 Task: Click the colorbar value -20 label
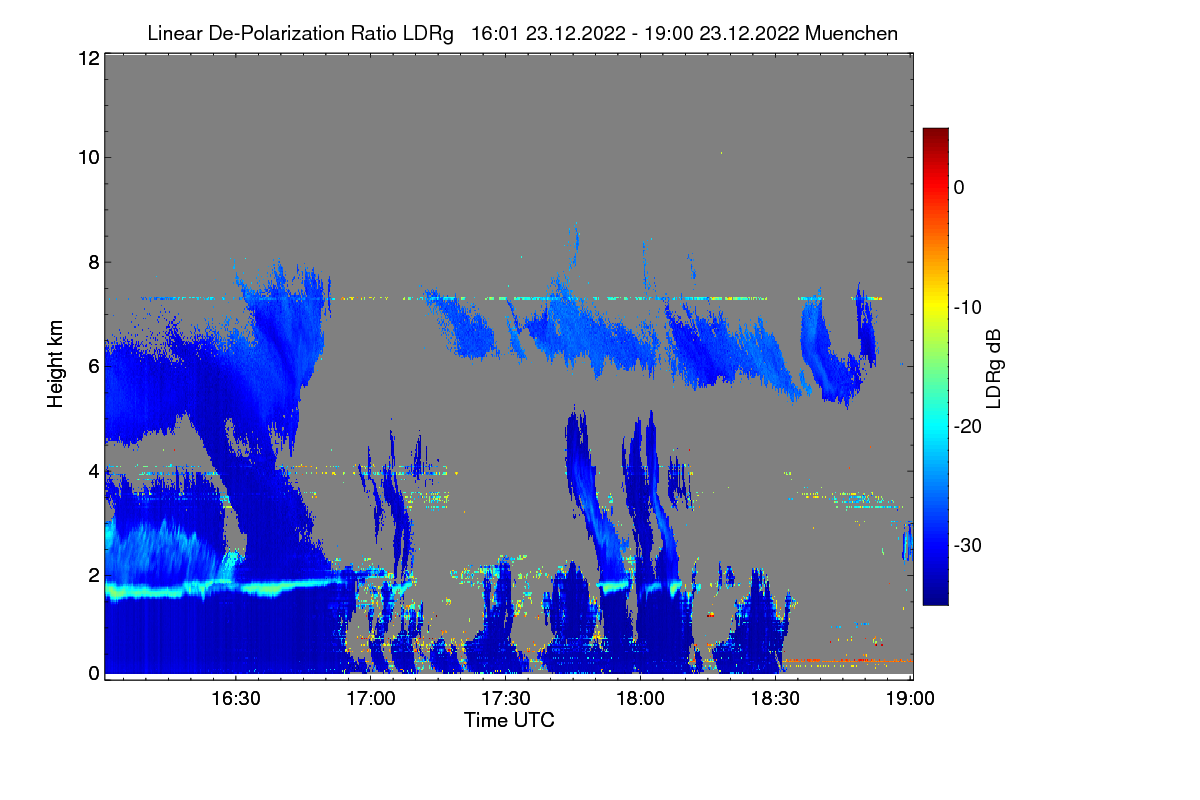click(966, 426)
